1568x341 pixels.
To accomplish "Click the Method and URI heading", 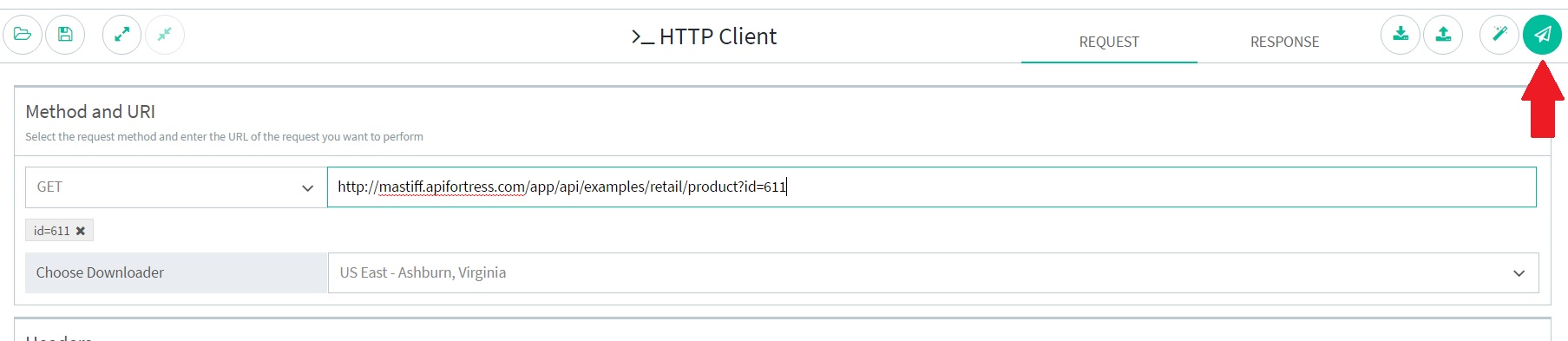I will 90,112.
